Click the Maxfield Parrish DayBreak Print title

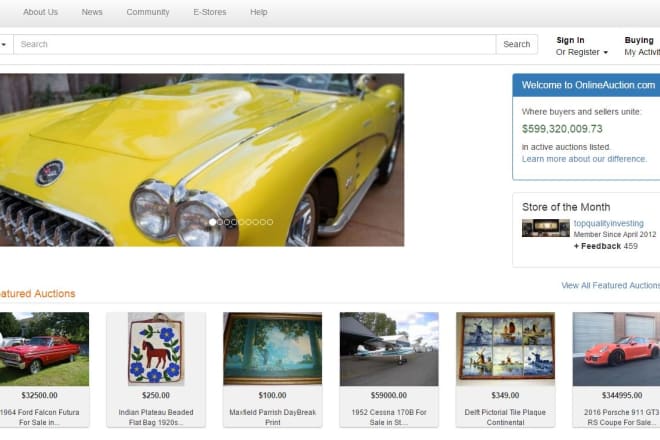point(272,417)
